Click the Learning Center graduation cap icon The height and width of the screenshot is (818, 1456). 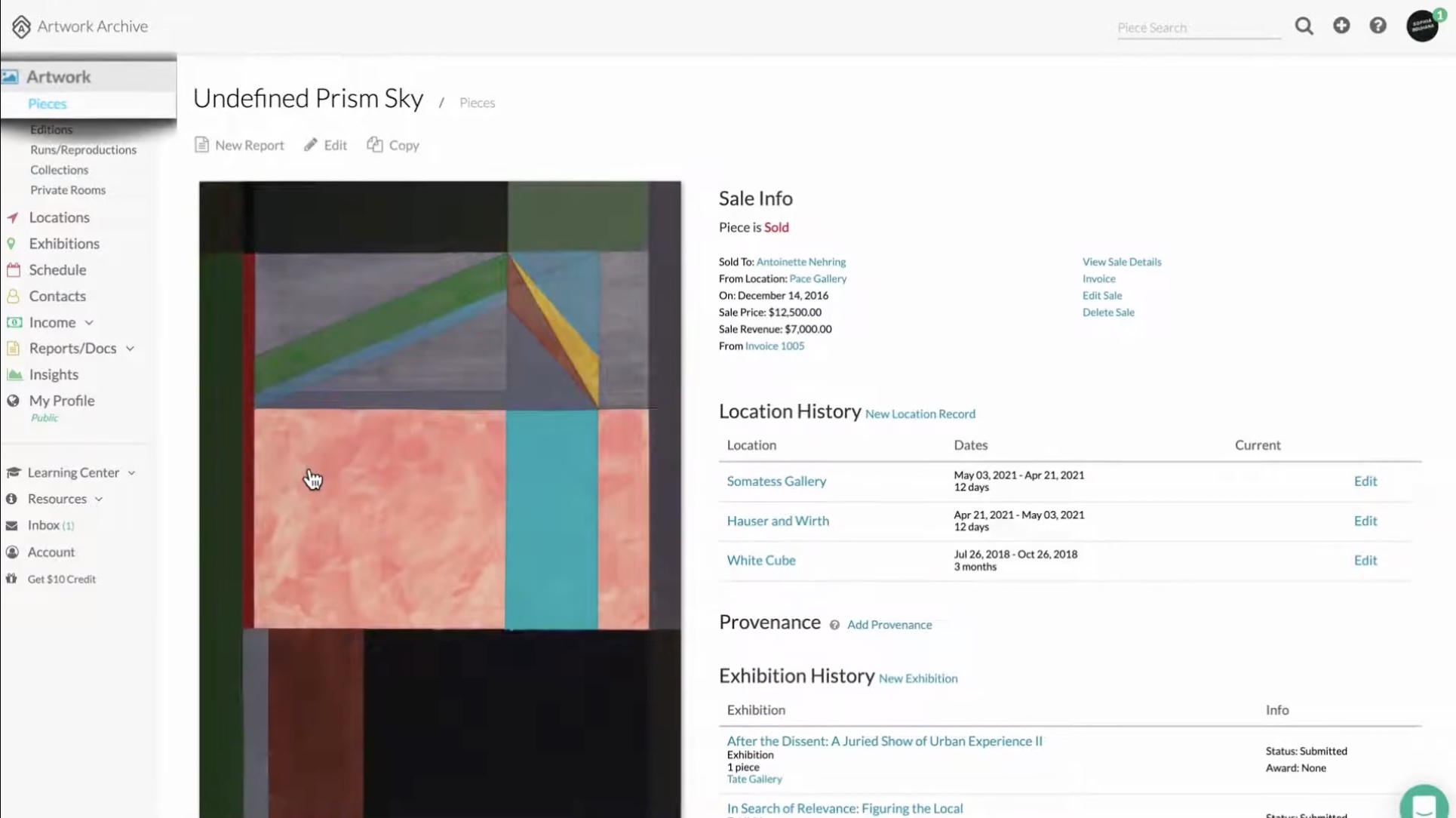tap(13, 472)
